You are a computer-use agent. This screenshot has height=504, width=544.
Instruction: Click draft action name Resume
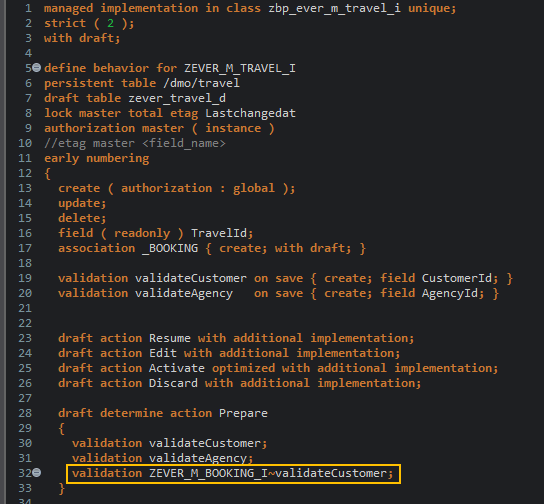(x=170, y=338)
